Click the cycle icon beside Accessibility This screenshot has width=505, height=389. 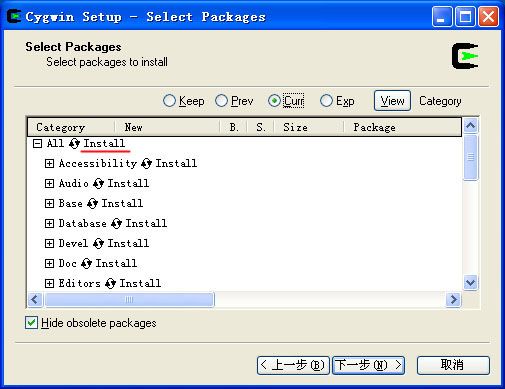click(146, 164)
